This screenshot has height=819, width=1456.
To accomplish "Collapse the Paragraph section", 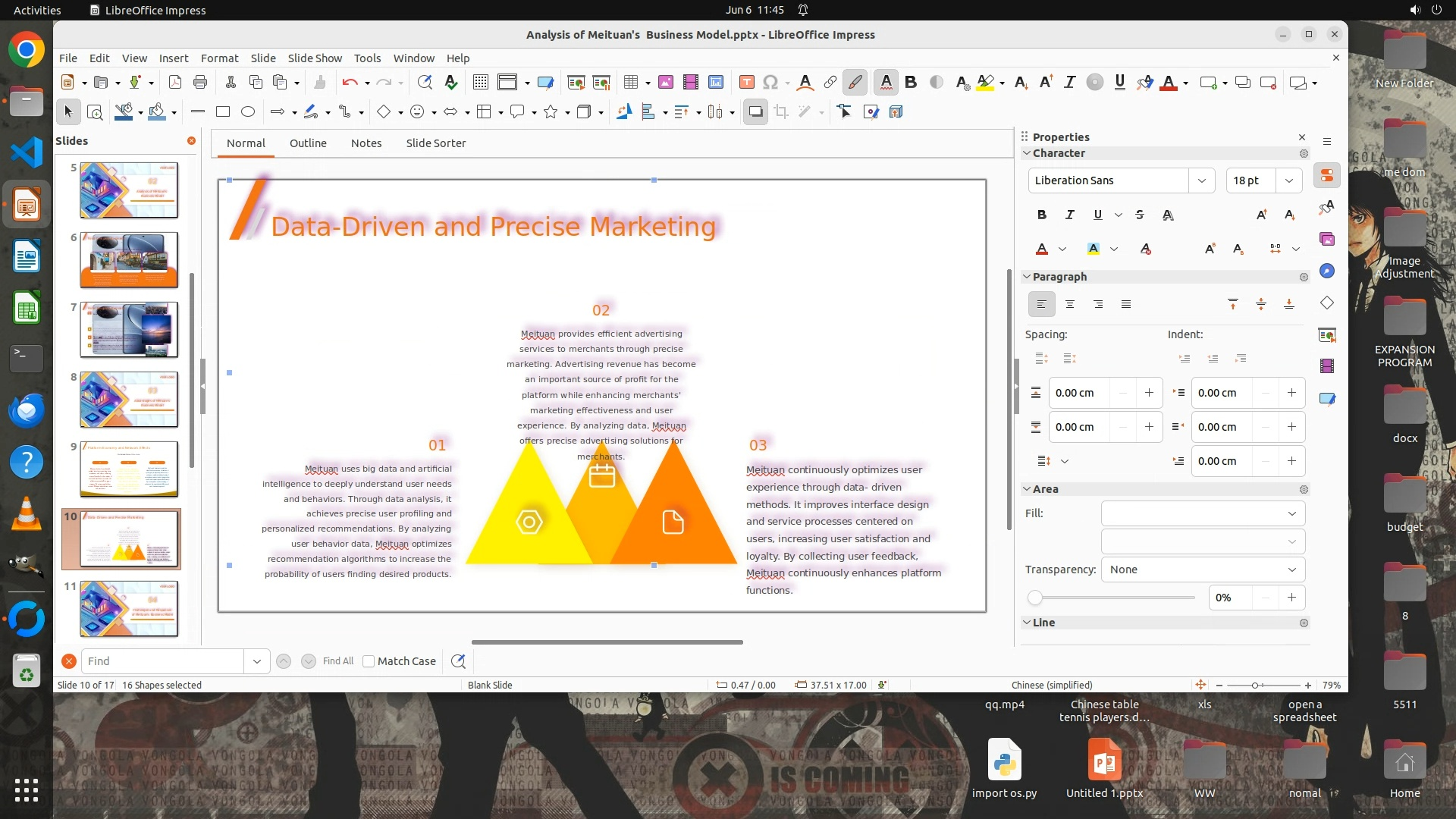I will (1027, 277).
